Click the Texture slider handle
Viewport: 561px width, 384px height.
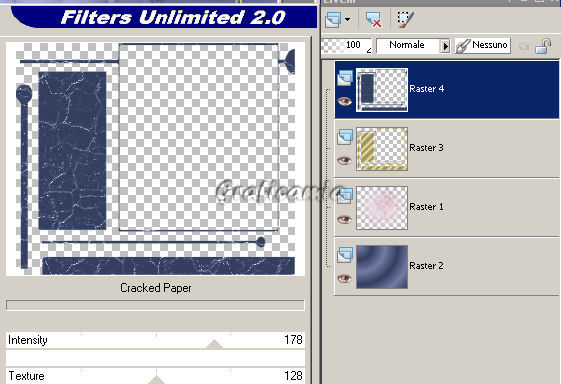click(156, 380)
